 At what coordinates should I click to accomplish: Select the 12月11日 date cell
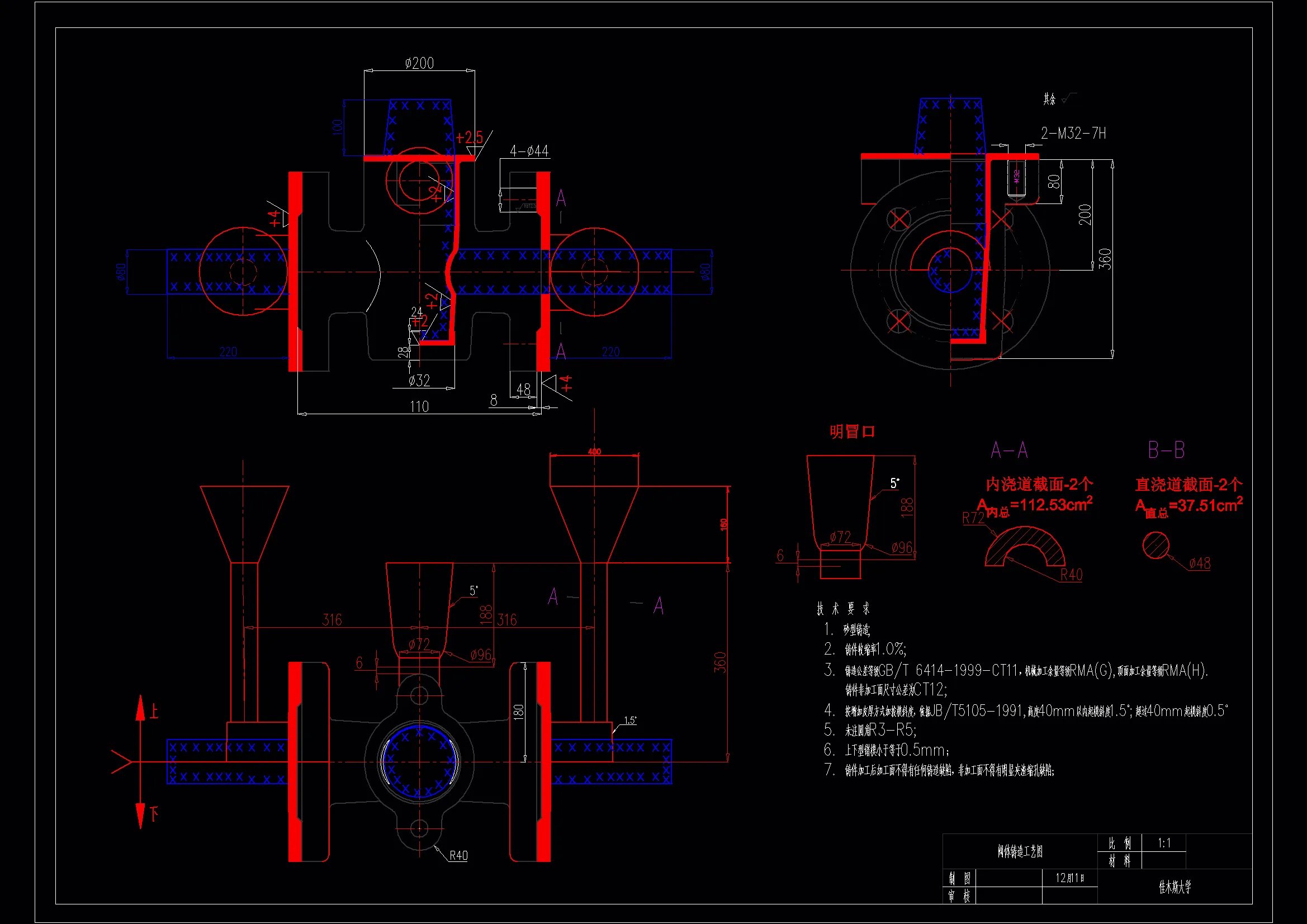tap(1069, 878)
